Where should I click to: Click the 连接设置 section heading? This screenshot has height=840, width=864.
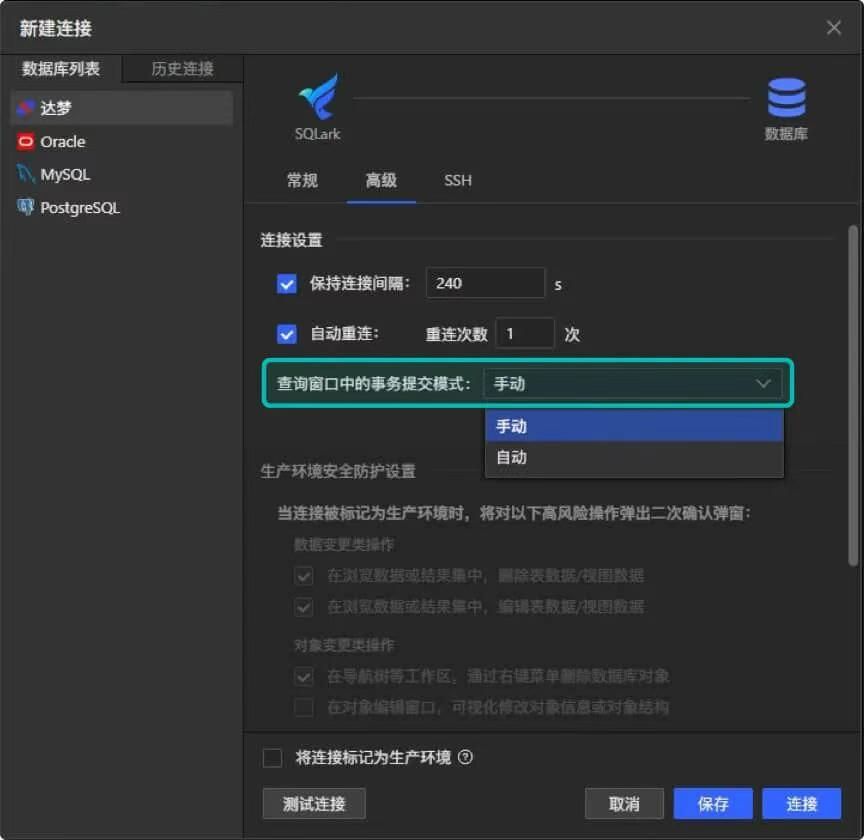tap(291, 240)
